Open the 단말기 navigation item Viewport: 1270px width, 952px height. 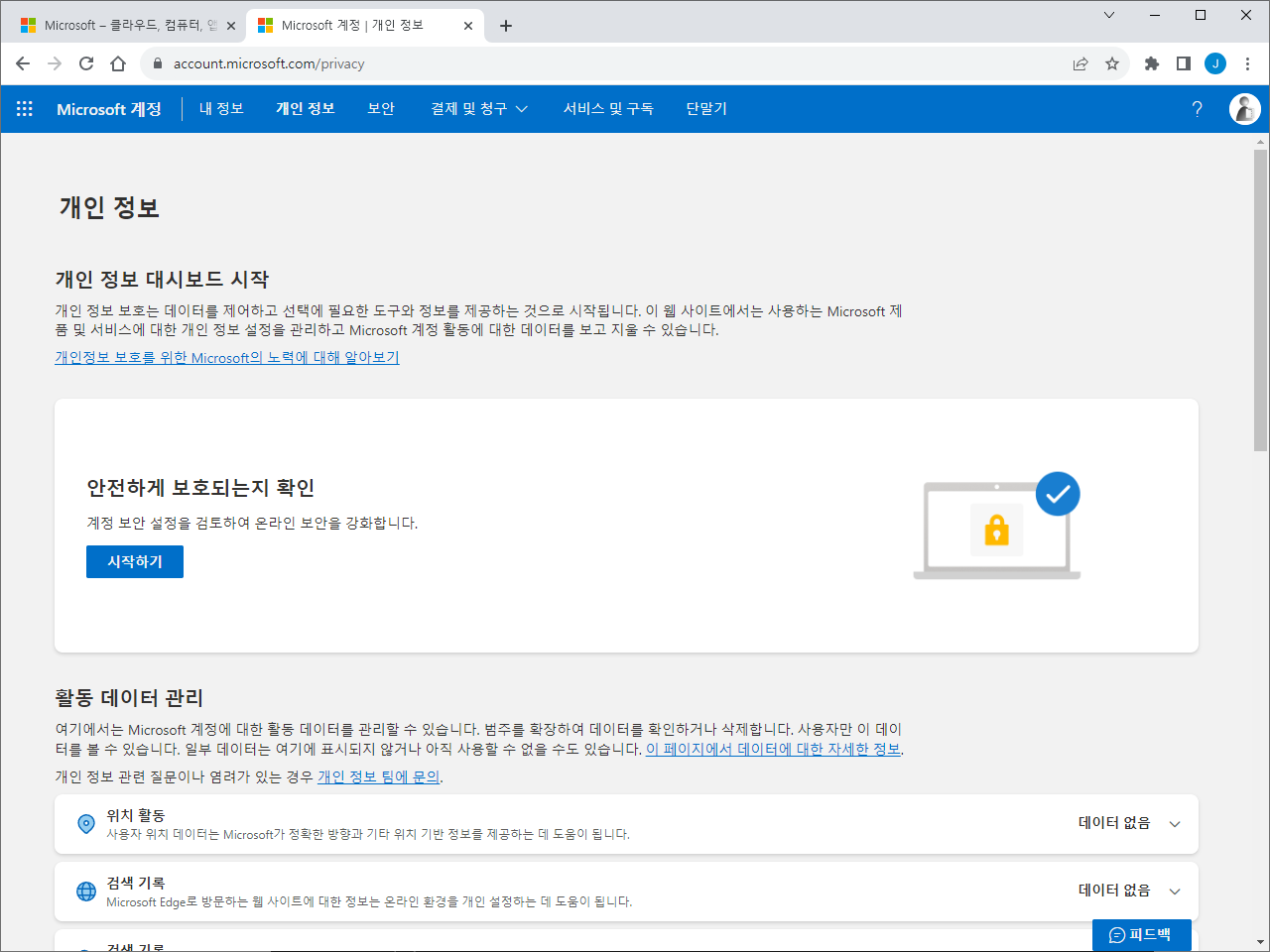(706, 109)
